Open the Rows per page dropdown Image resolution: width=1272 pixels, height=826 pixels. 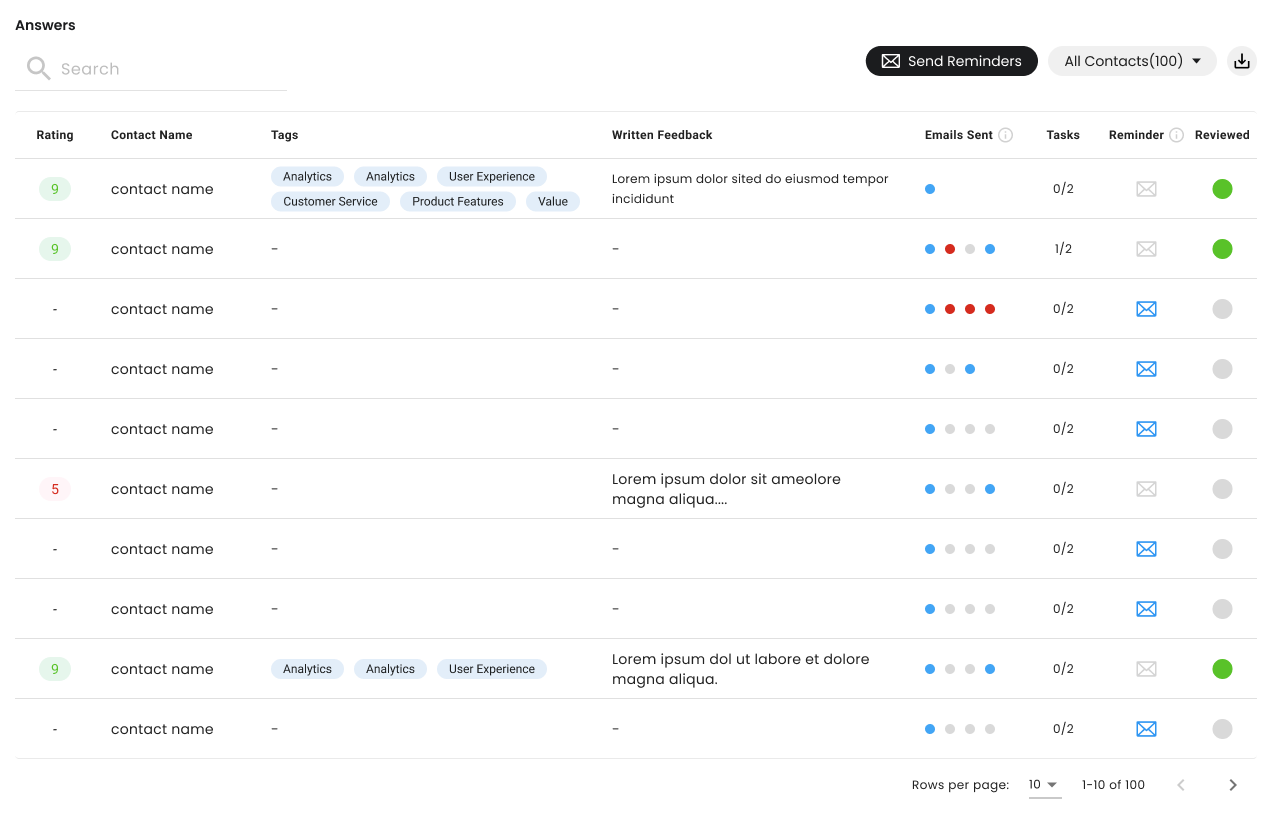click(x=1044, y=785)
